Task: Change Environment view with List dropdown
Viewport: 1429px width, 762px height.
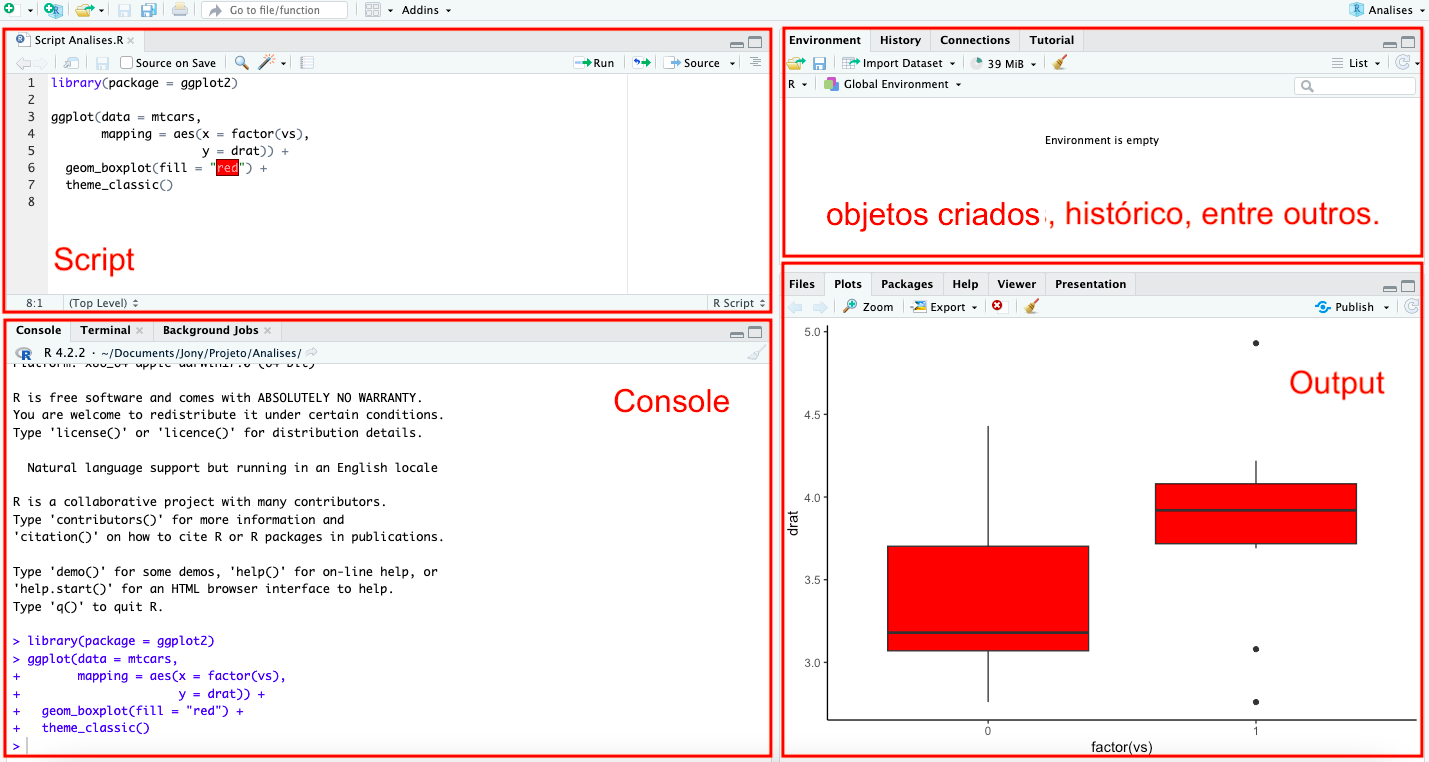Action: click(1357, 63)
